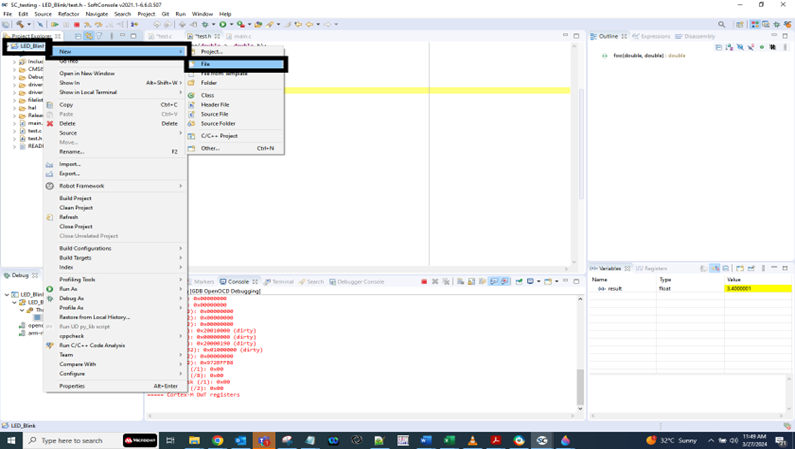Toggle Show Console on standard output

tap(494, 282)
